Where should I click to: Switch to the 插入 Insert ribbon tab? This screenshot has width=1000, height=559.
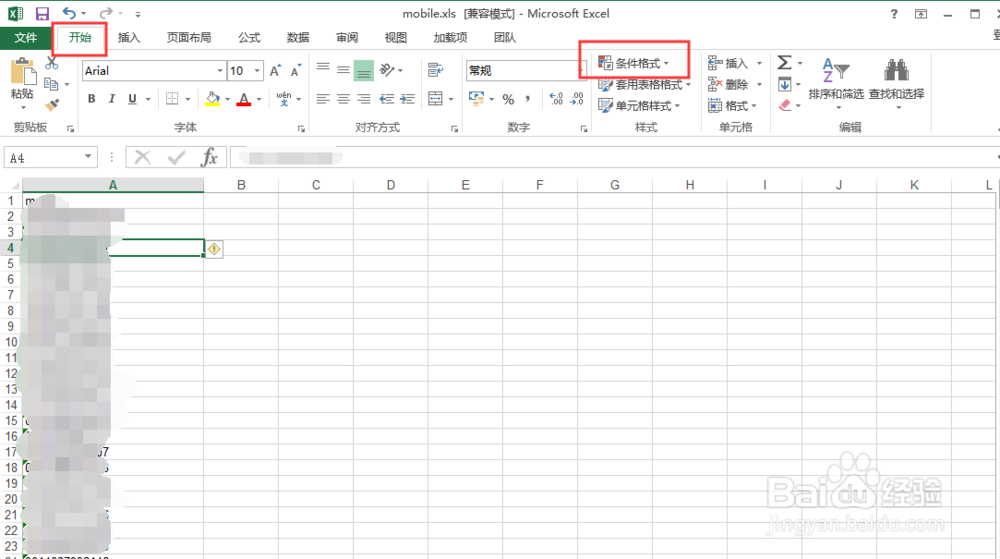tap(129, 38)
